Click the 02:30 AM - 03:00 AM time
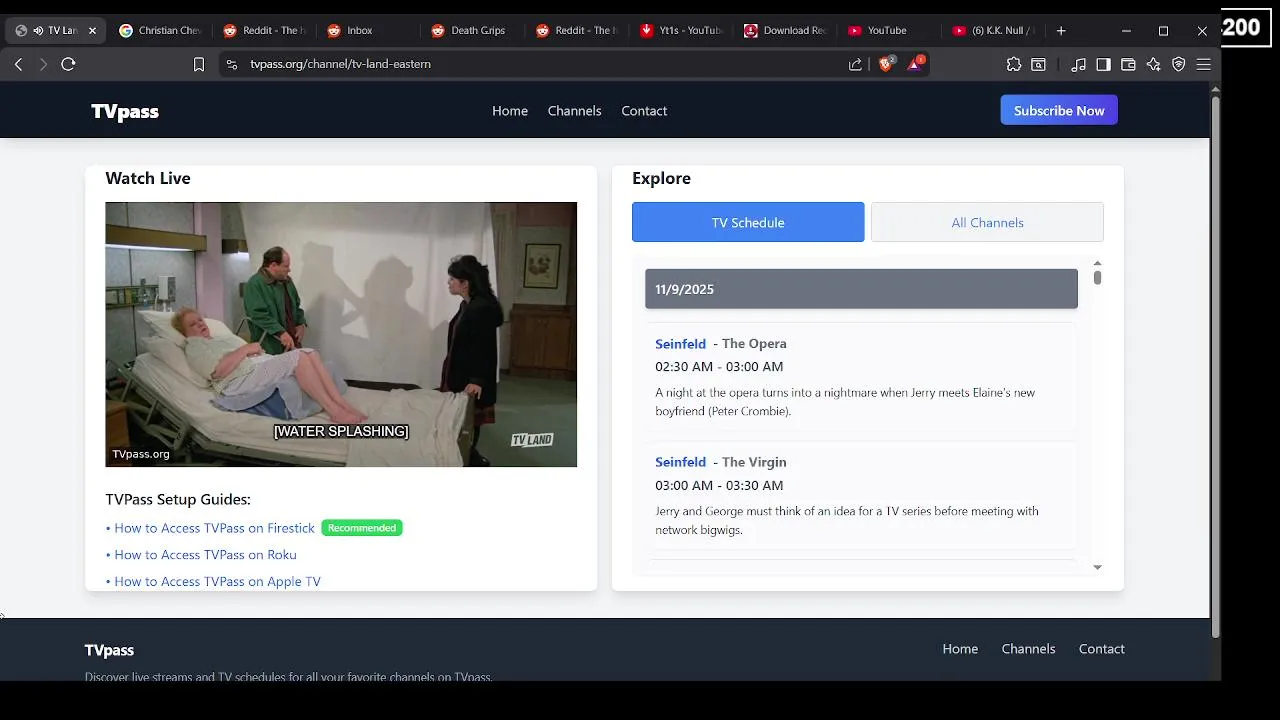1280x720 pixels. tap(719, 367)
